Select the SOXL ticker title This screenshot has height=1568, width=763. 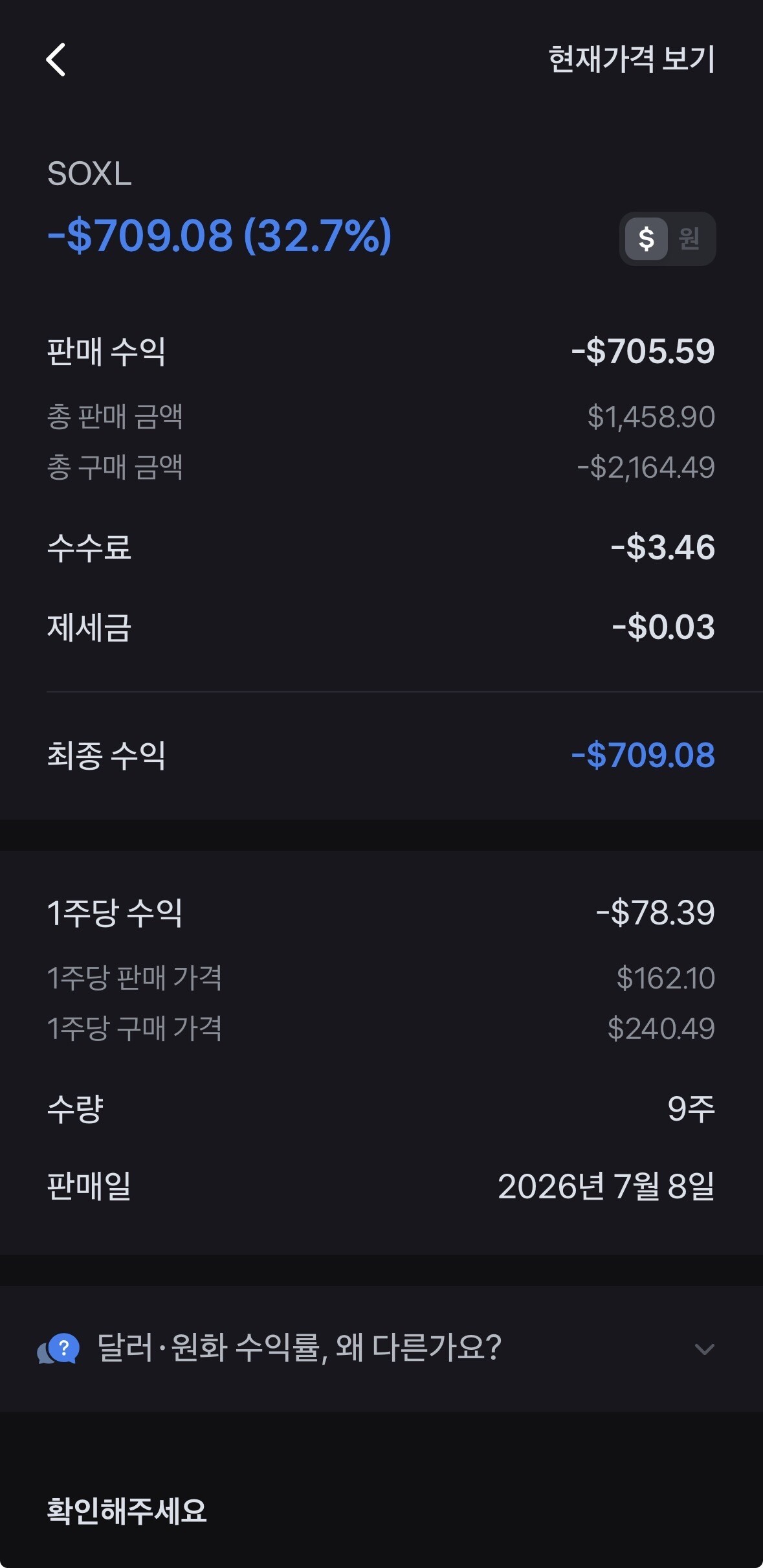(89, 174)
